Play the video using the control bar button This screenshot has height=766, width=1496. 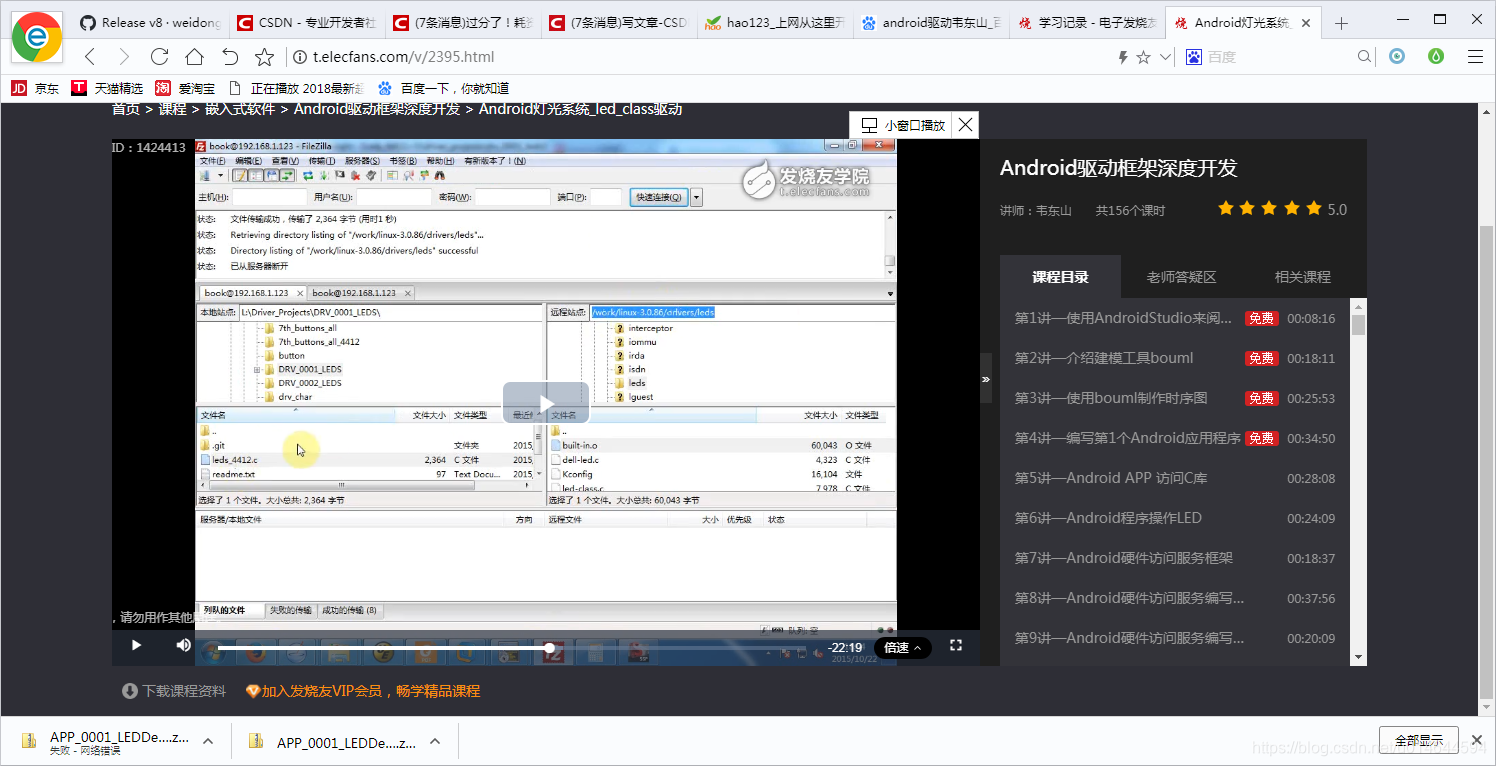point(137,645)
